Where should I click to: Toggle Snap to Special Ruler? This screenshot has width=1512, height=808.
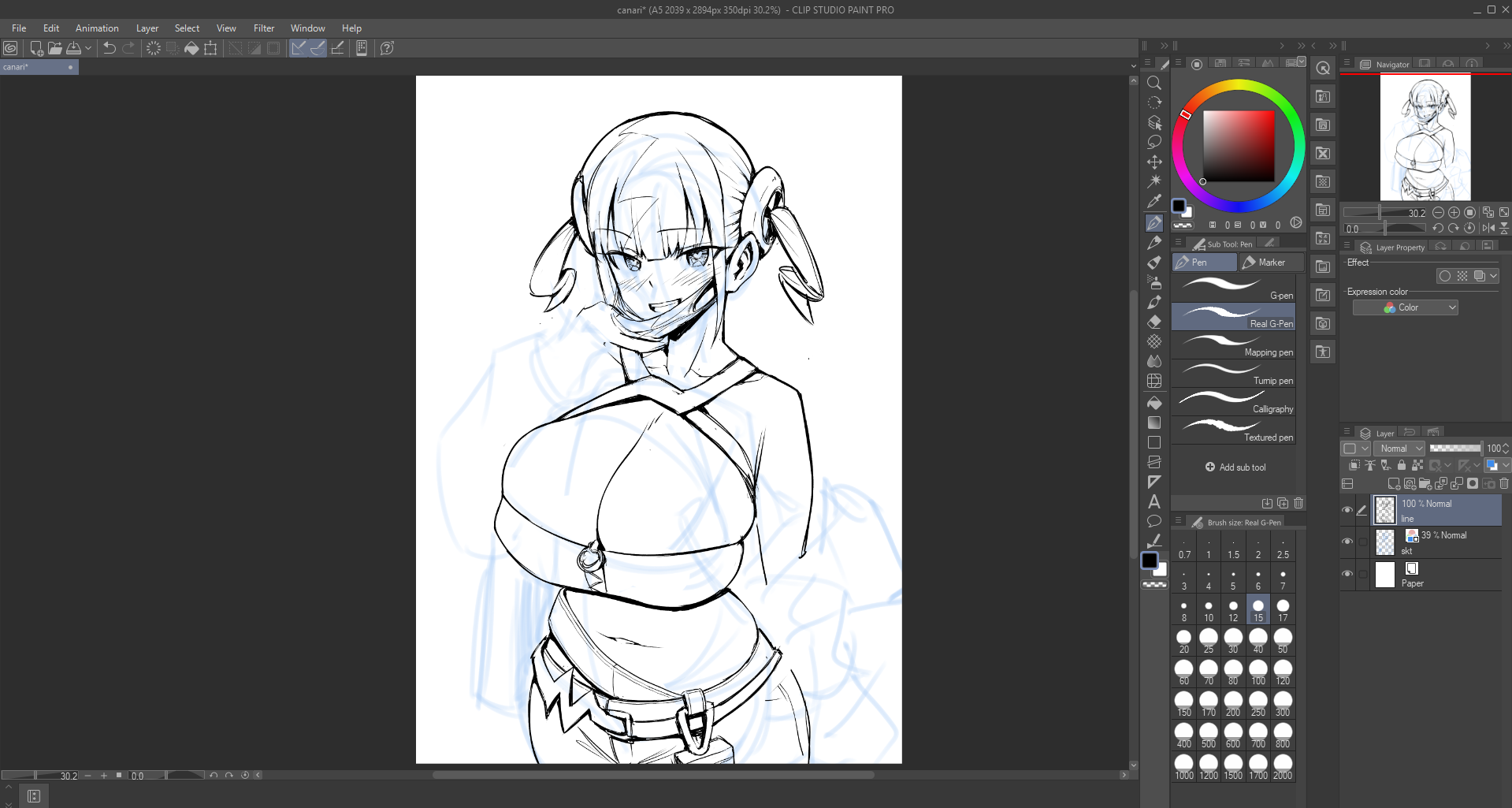pyautogui.click(x=318, y=48)
